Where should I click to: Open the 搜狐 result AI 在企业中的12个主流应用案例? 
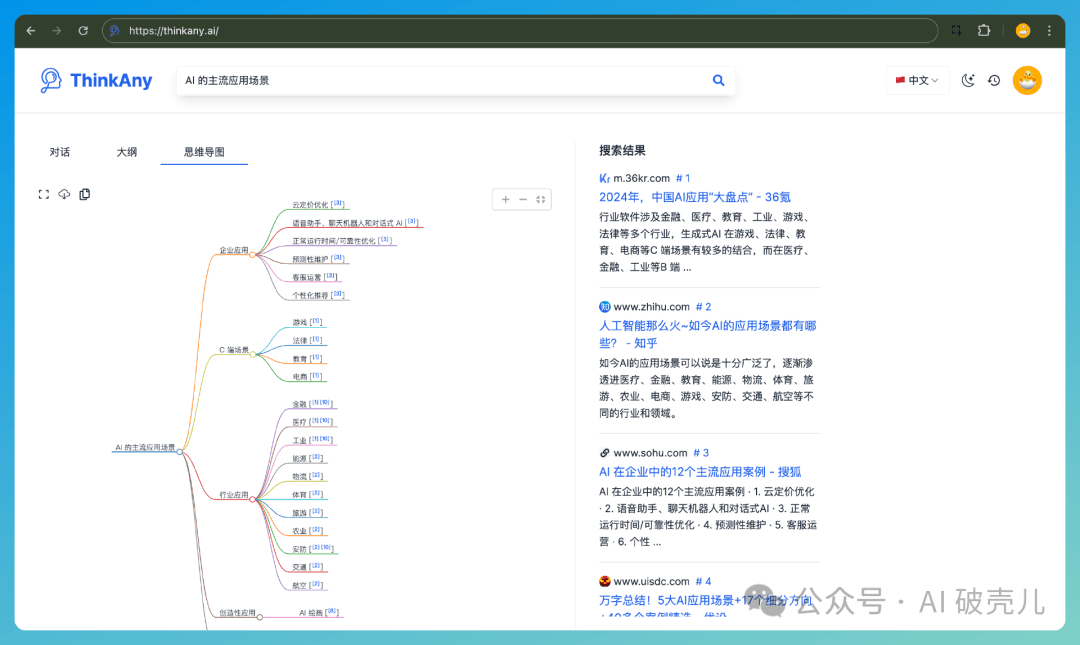[700, 472]
